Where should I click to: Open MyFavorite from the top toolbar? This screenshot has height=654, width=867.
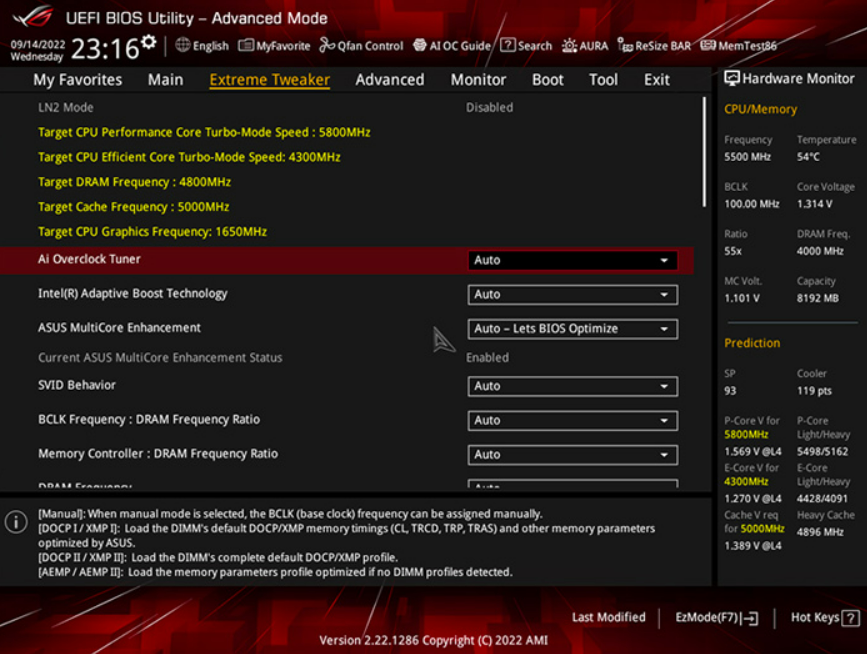[x=274, y=46]
